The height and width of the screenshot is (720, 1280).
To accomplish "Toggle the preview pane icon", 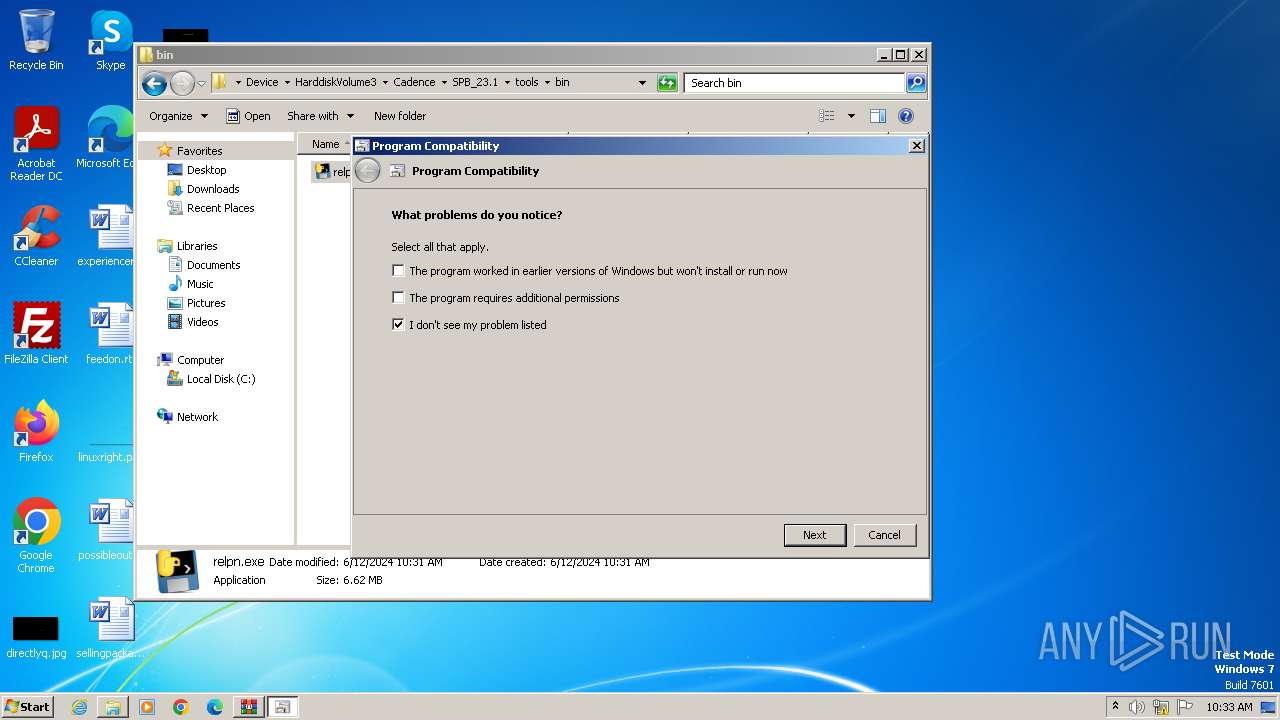I will [x=878, y=116].
